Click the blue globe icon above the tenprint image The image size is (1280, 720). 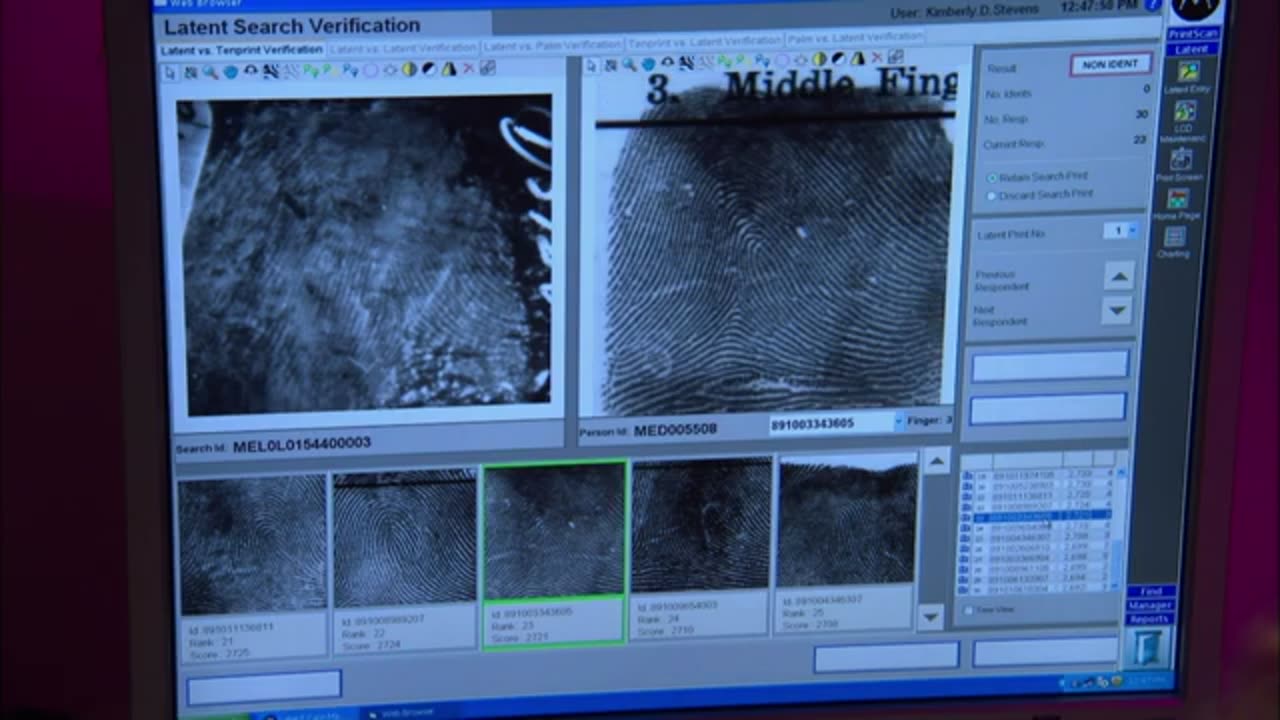[649, 64]
